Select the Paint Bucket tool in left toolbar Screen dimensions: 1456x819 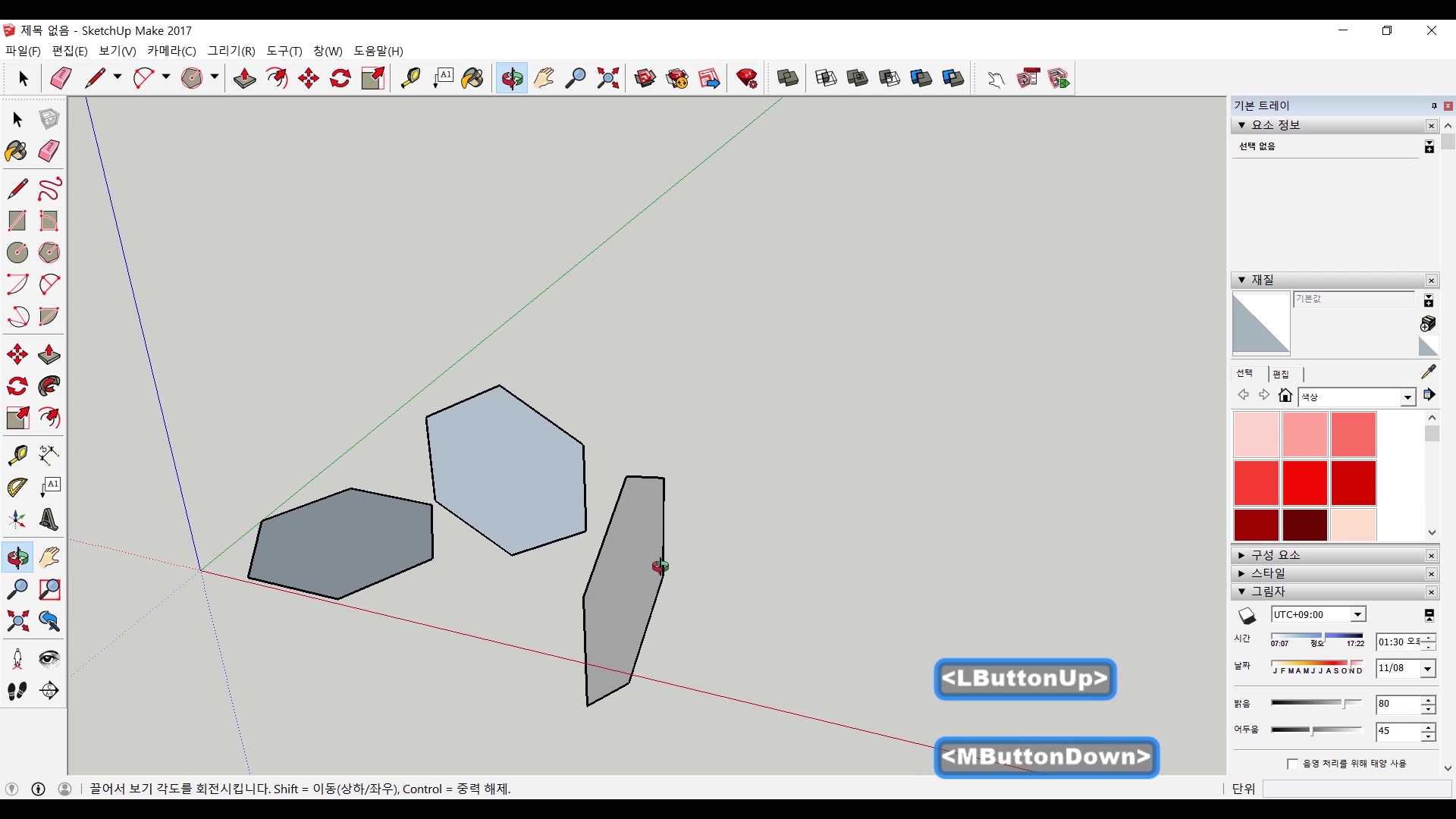(17, 151)
